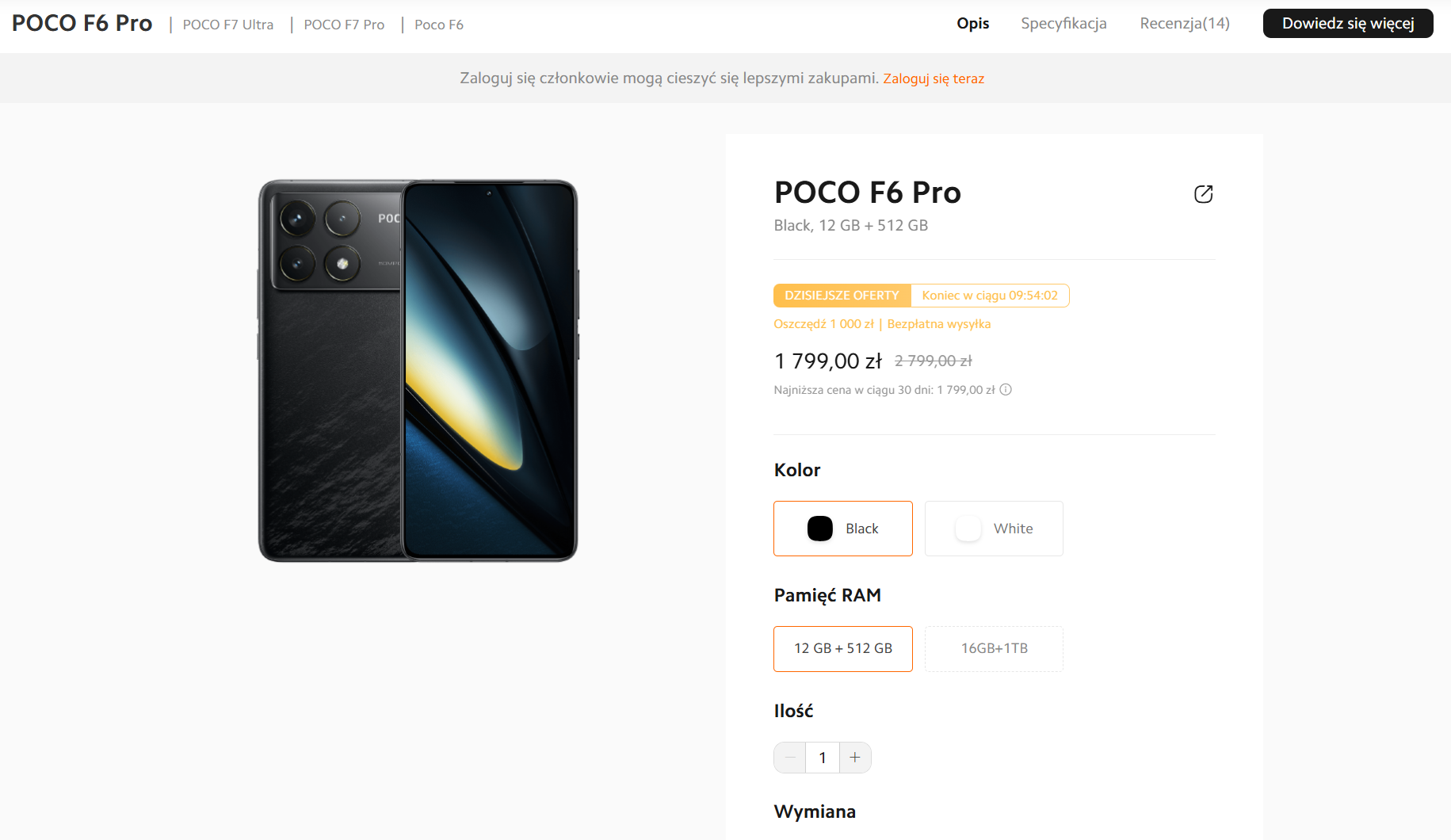Click the black color swatch circle
Screen dimensions: 1451x840
820,529
